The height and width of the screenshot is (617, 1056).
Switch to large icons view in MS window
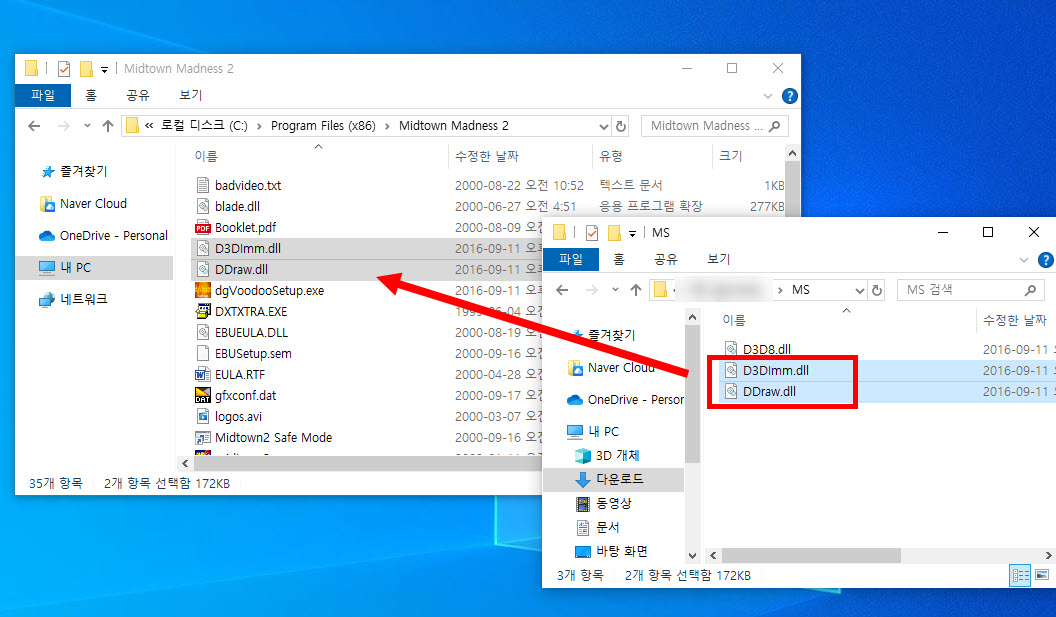1042,575
